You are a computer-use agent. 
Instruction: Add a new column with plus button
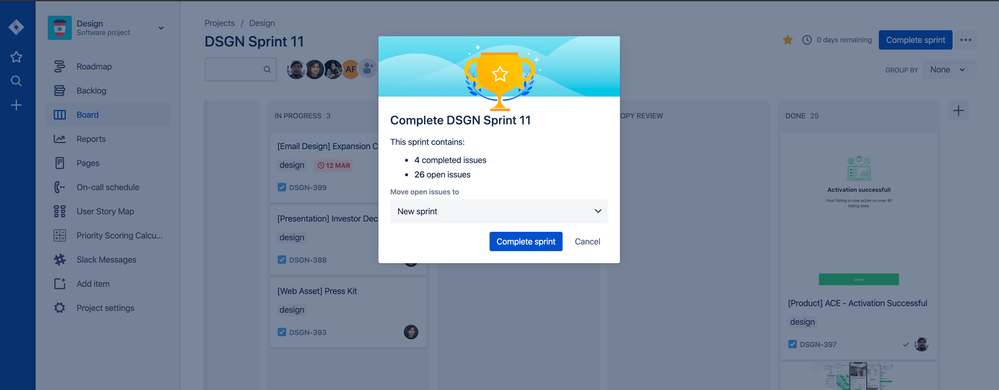click(x=958, y=111)
